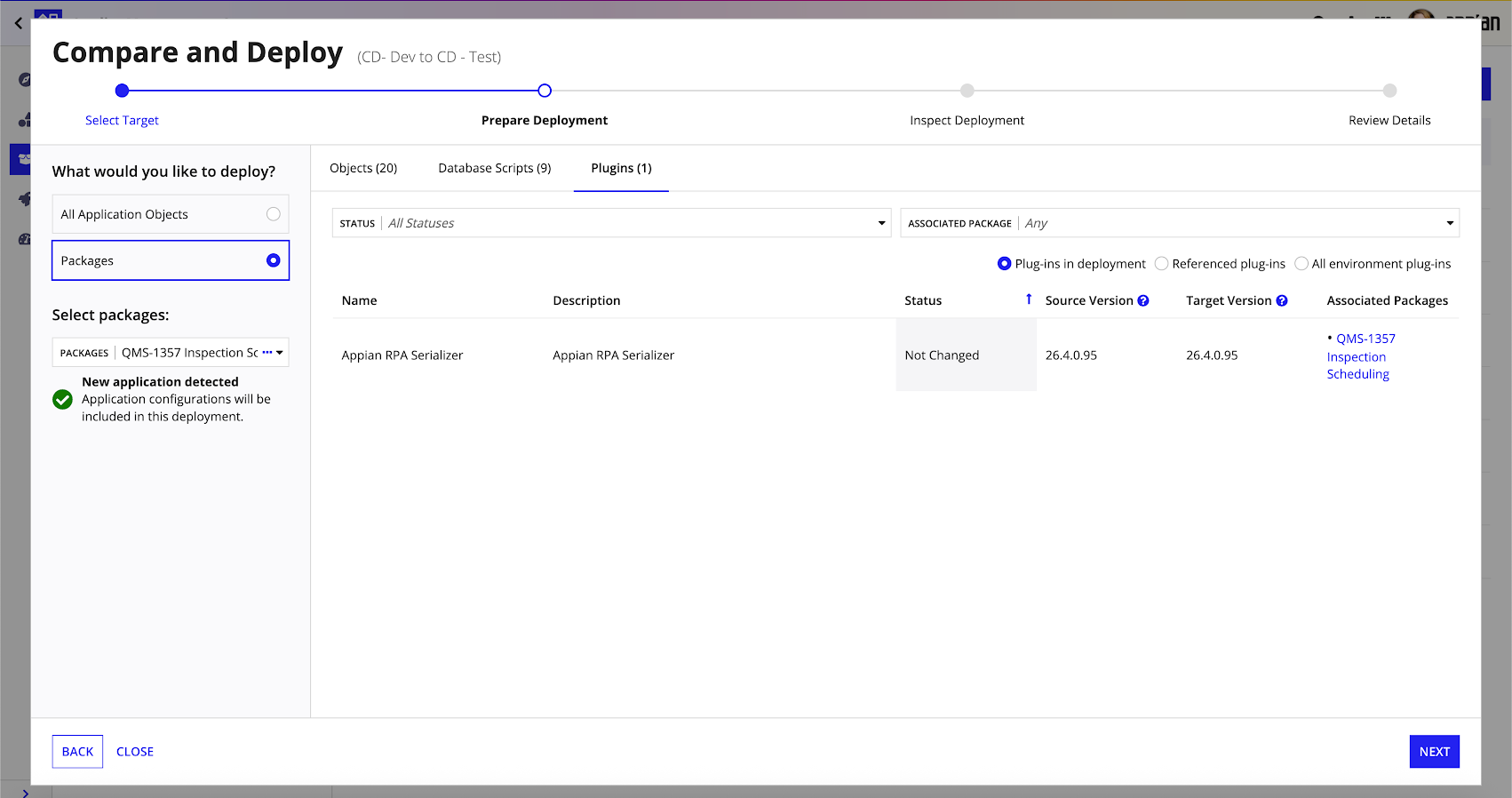Return to the Select Target step
Screen dimensions: 1512x798
pyautogui.click(x=122, y=121)
